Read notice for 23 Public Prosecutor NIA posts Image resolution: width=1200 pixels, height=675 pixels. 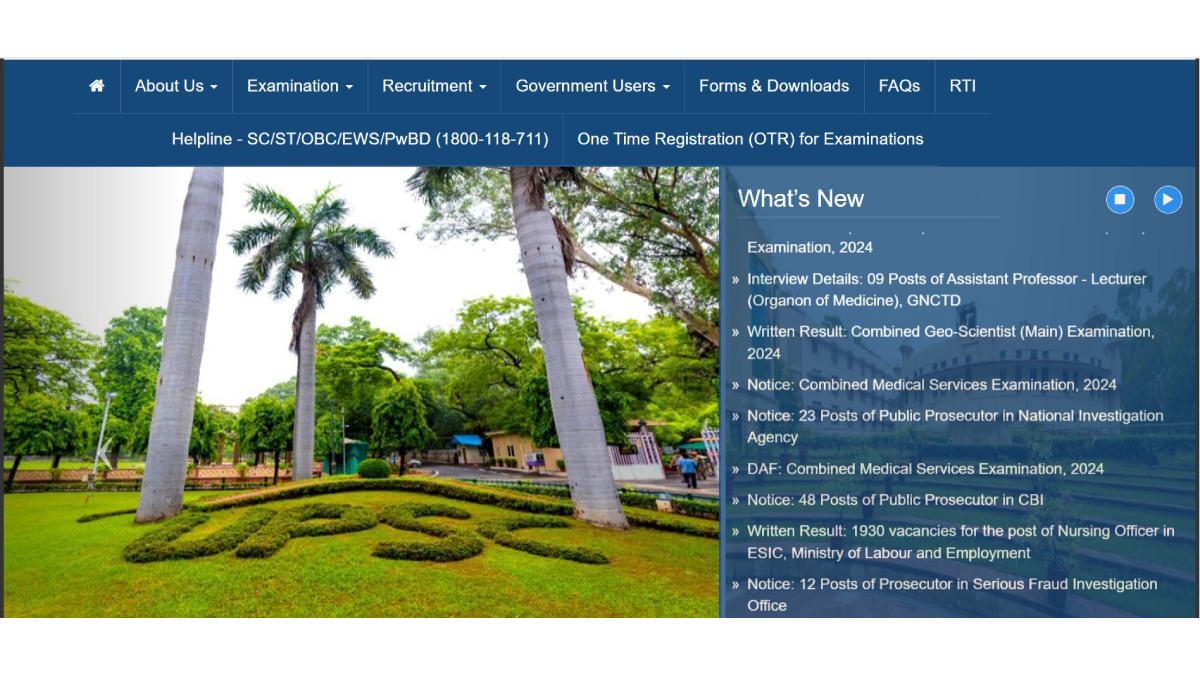[954, 426]
